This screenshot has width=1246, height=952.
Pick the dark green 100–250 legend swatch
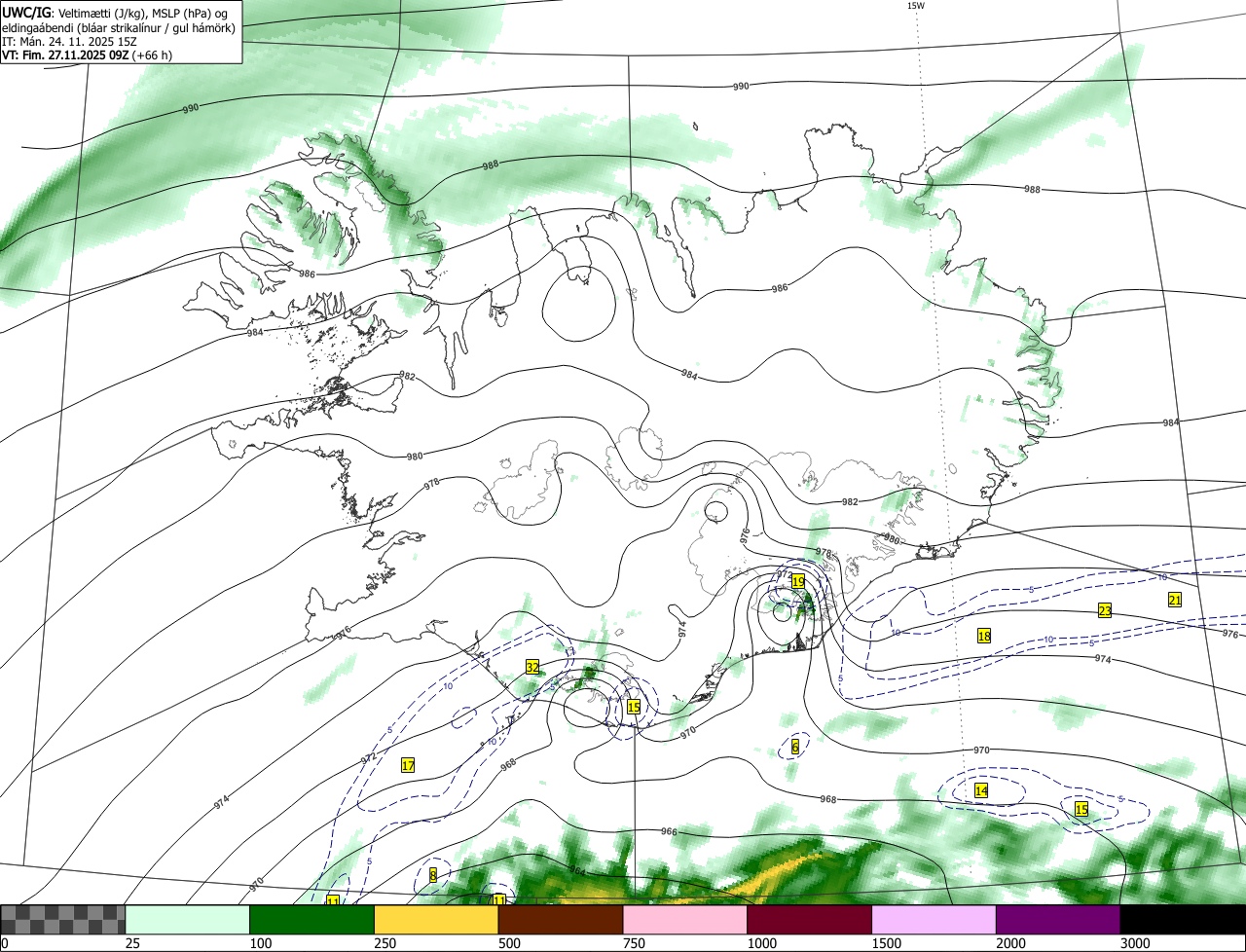tap(311, 920)
